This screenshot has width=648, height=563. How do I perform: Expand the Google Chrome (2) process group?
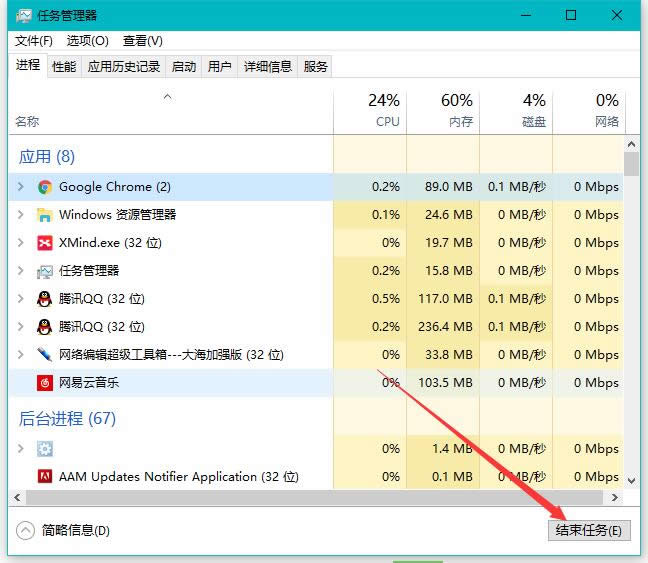[20, 187]
